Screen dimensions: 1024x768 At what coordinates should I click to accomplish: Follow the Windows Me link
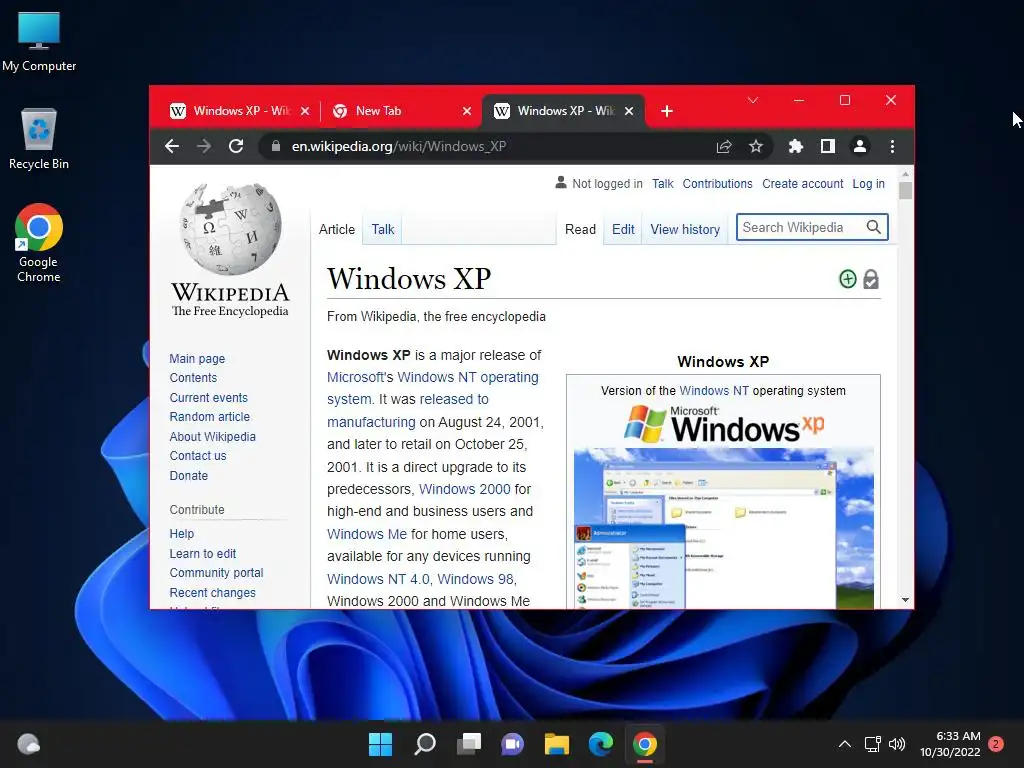tap(366, 534)
